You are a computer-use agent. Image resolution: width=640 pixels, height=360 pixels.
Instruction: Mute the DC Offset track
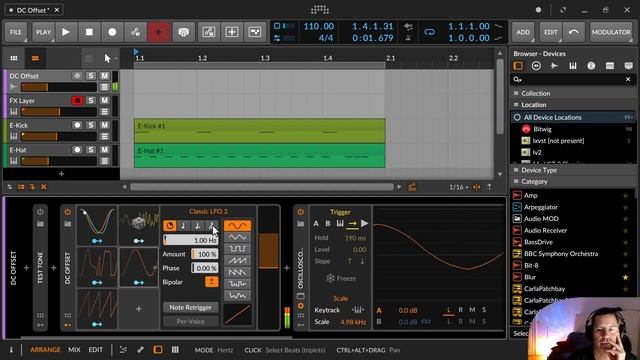(104, 76)
